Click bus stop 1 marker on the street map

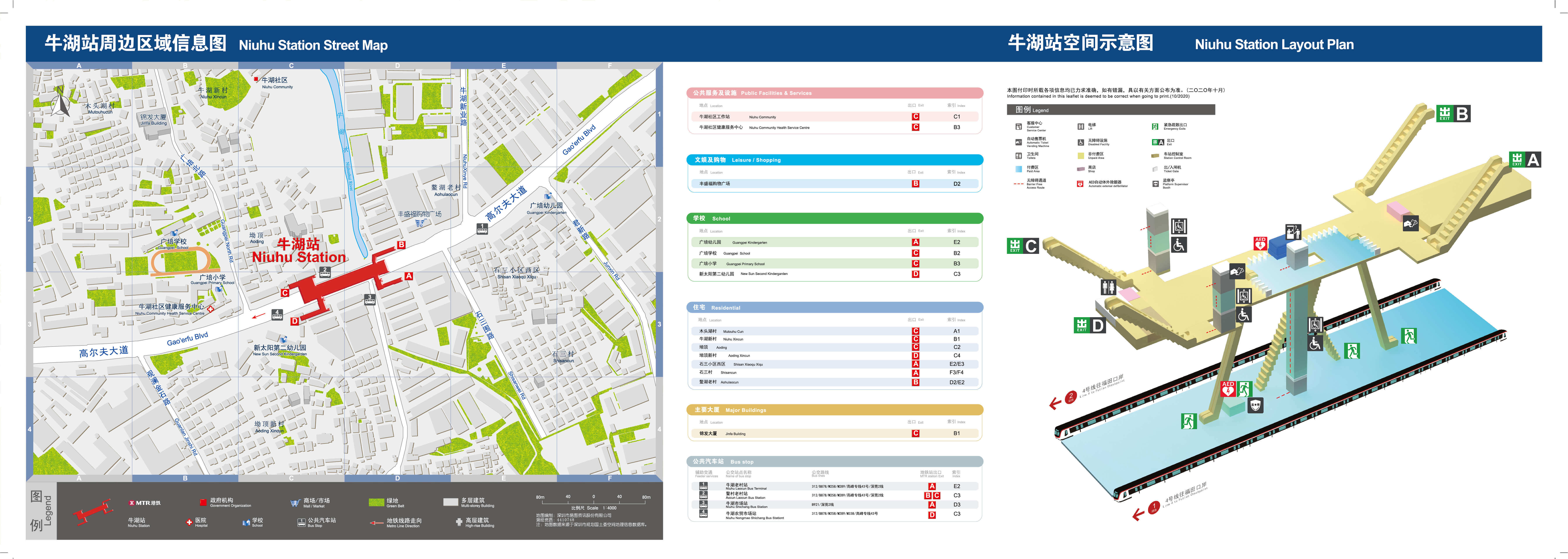[x=482, y=229]
